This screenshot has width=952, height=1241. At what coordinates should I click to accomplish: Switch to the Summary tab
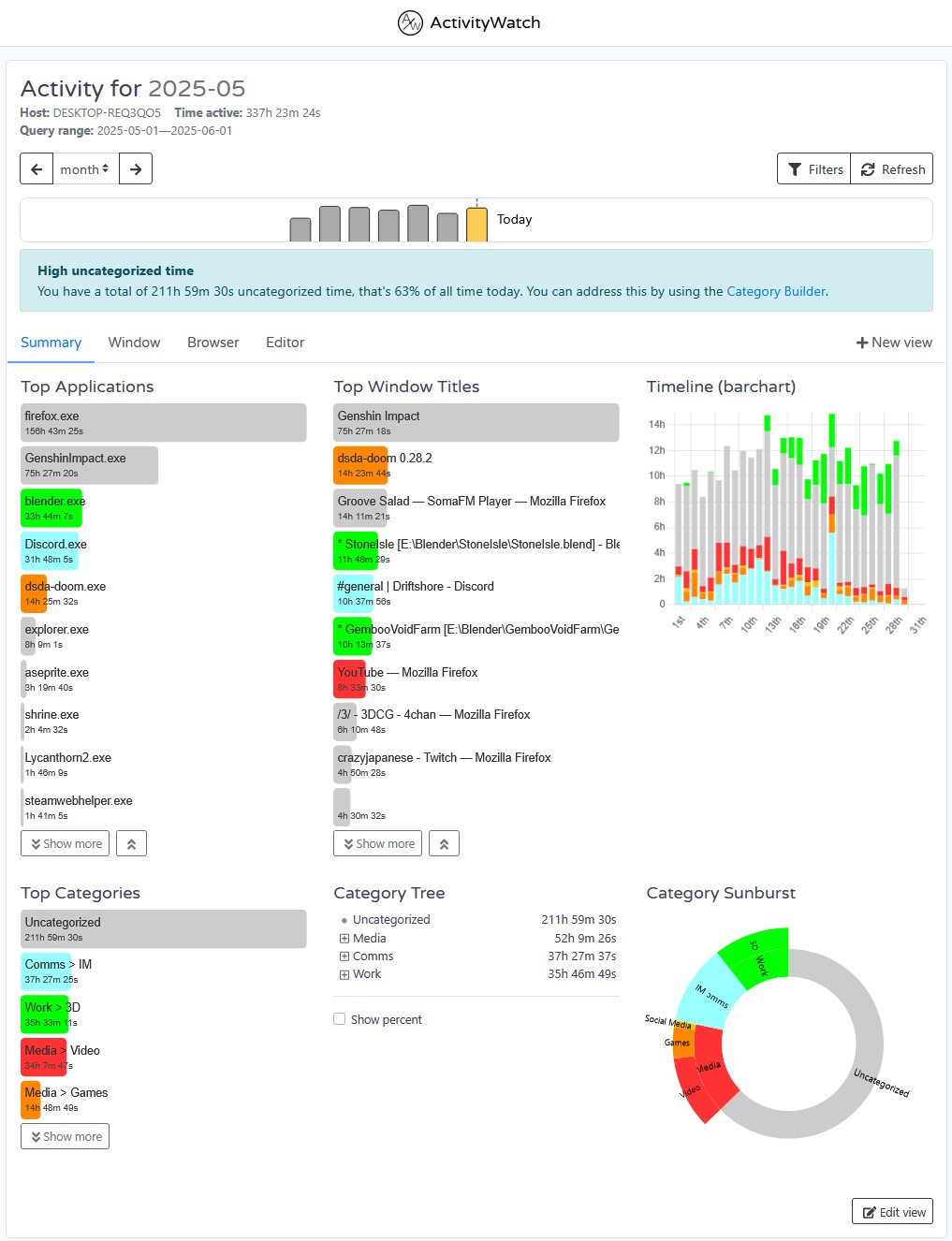pyautogui.click(x=51, y=343)
